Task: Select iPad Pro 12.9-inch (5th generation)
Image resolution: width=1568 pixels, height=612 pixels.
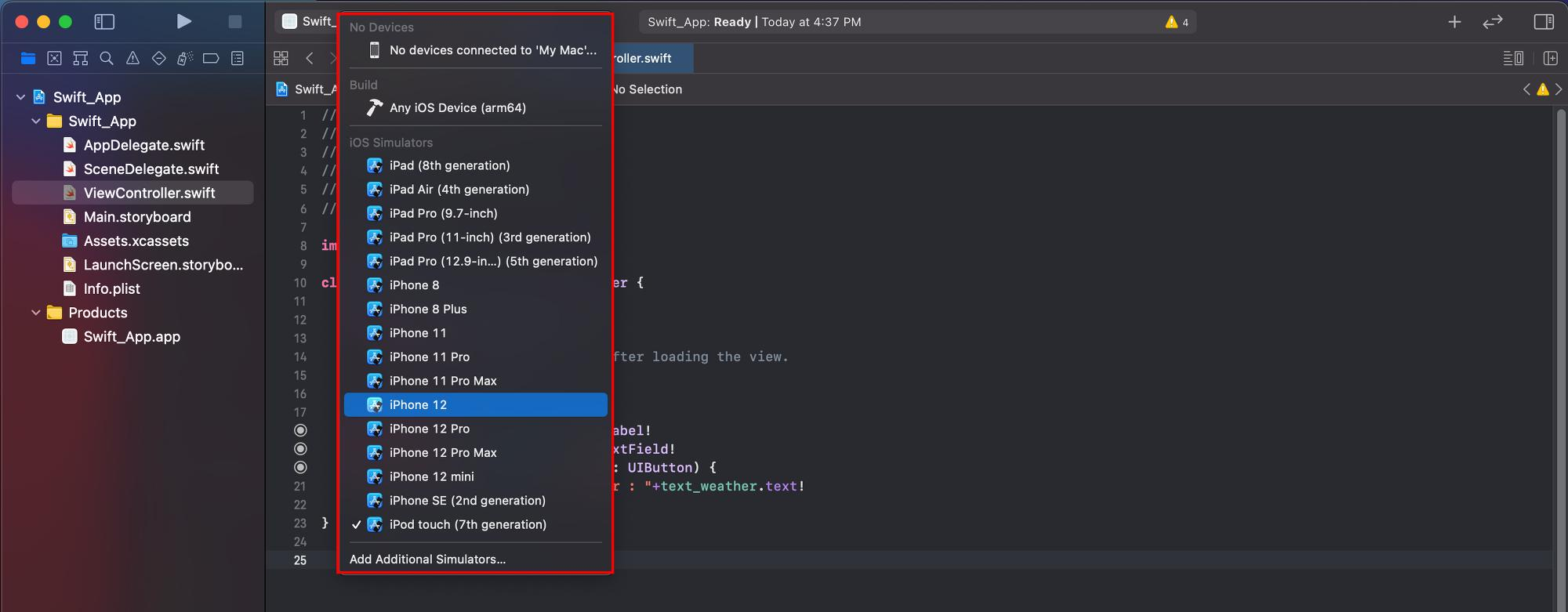Action: click(x=475, y=262)
